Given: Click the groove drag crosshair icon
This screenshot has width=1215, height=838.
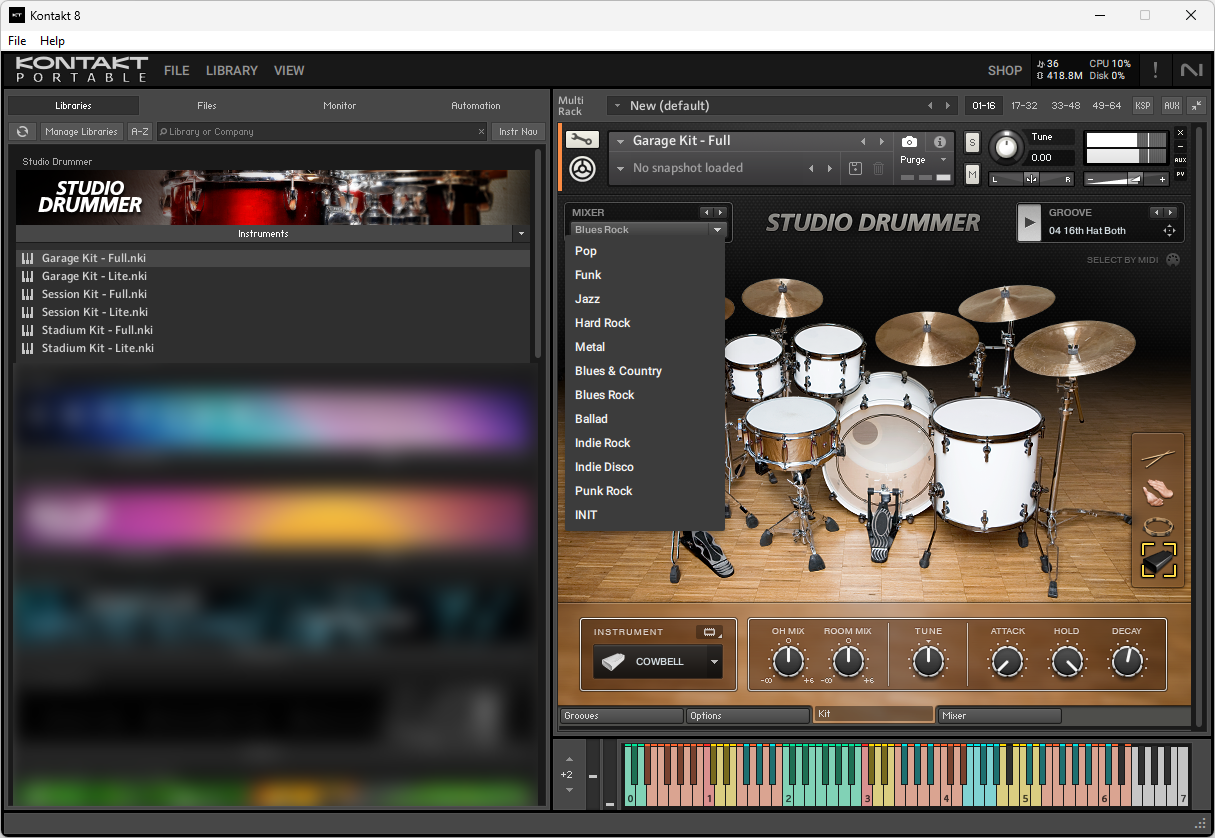Looking at the screenshot, I should (x=1169, y=231).
